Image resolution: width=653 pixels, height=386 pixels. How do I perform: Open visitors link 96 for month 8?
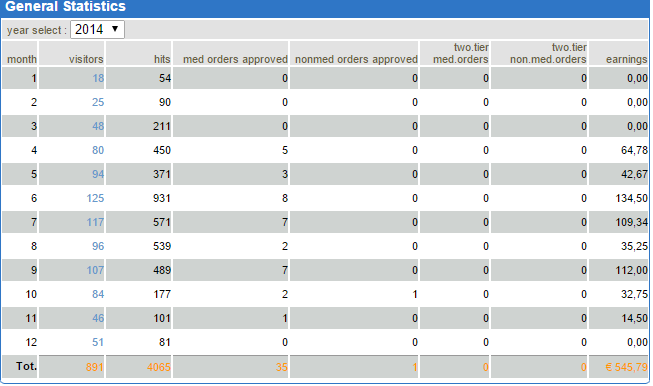click(98, 246)
